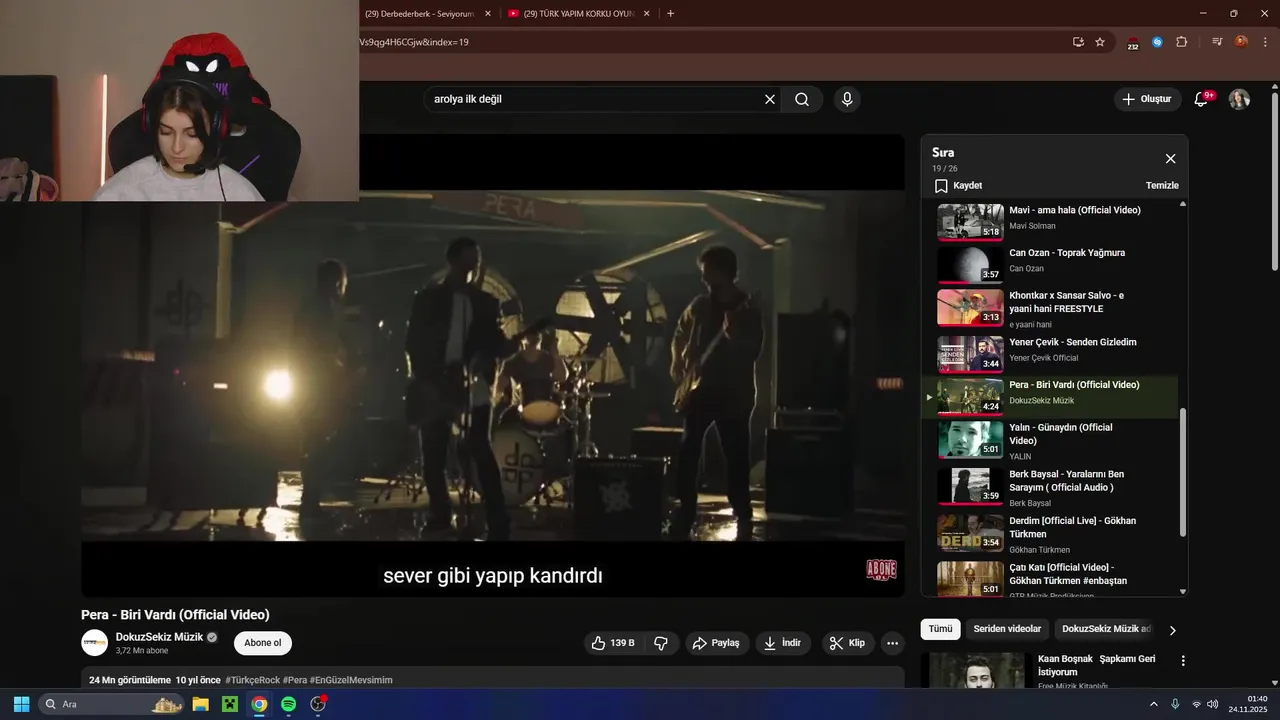Viewport: 1280px width, 720px height.
Task: Open Oluştur create menu
Action: (x=1146, y=99)
